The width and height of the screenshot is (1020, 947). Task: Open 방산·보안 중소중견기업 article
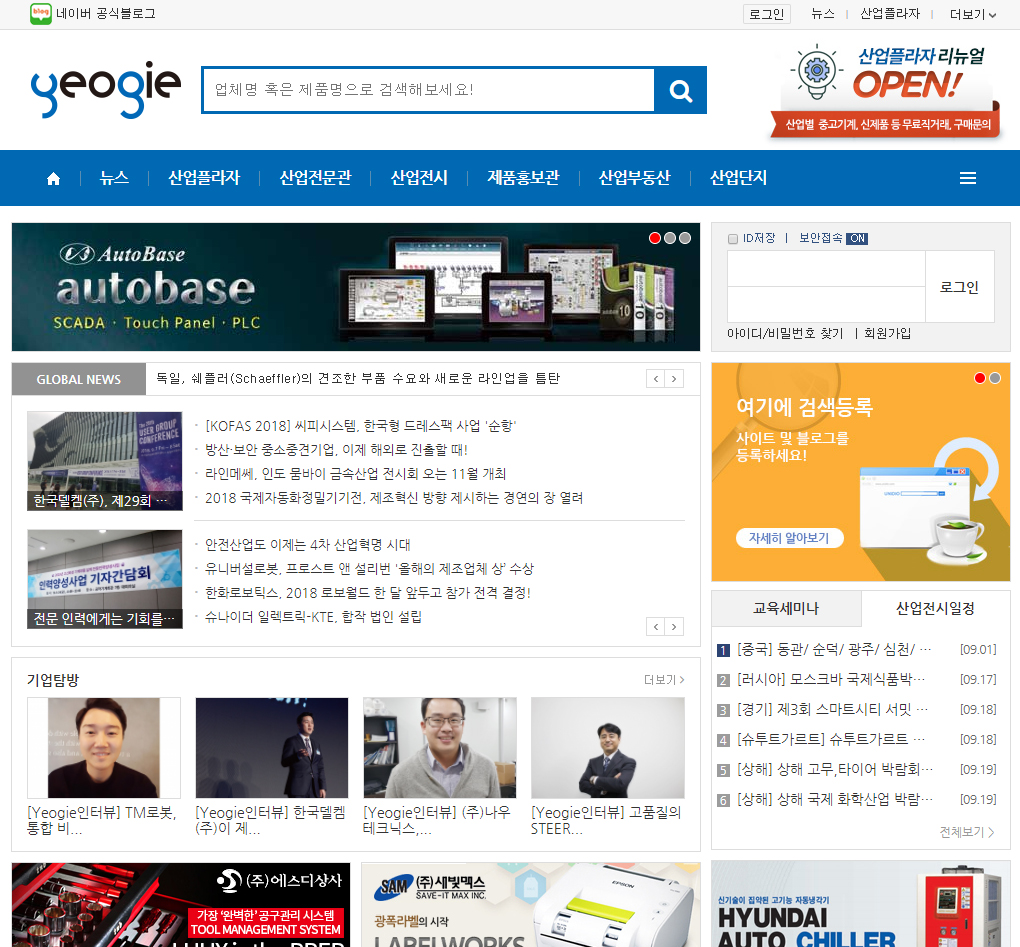click(x=336, y=450)
